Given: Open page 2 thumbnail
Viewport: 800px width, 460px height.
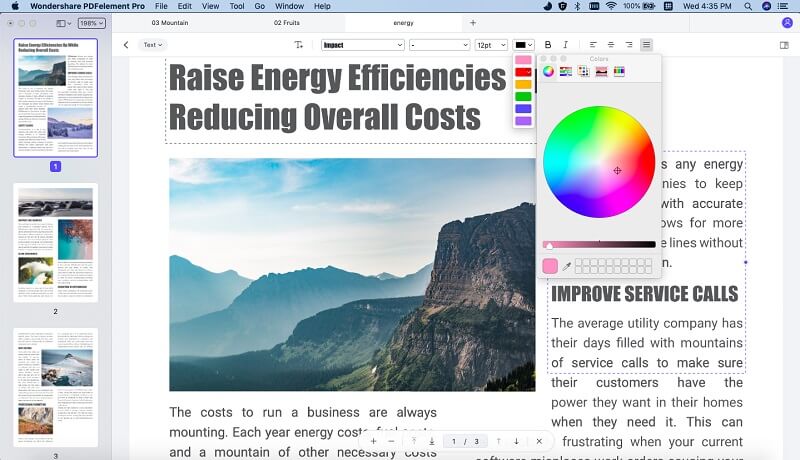Looking at the screenshot, I should (x=56, y=243).
